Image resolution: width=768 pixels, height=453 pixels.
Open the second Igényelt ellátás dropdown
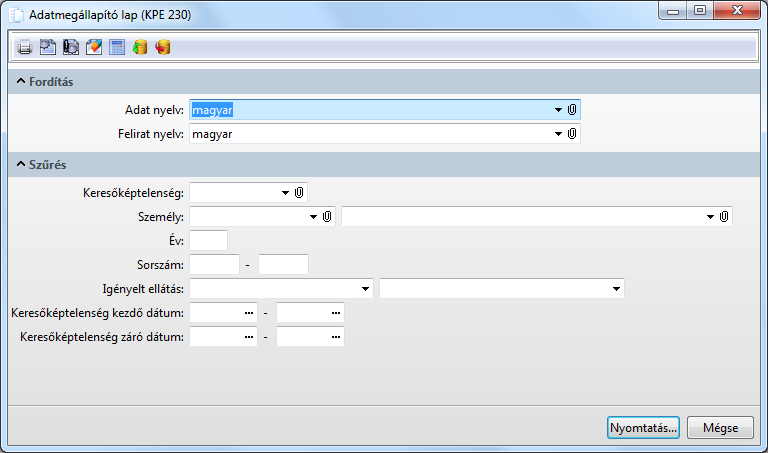tap(616, 289)
